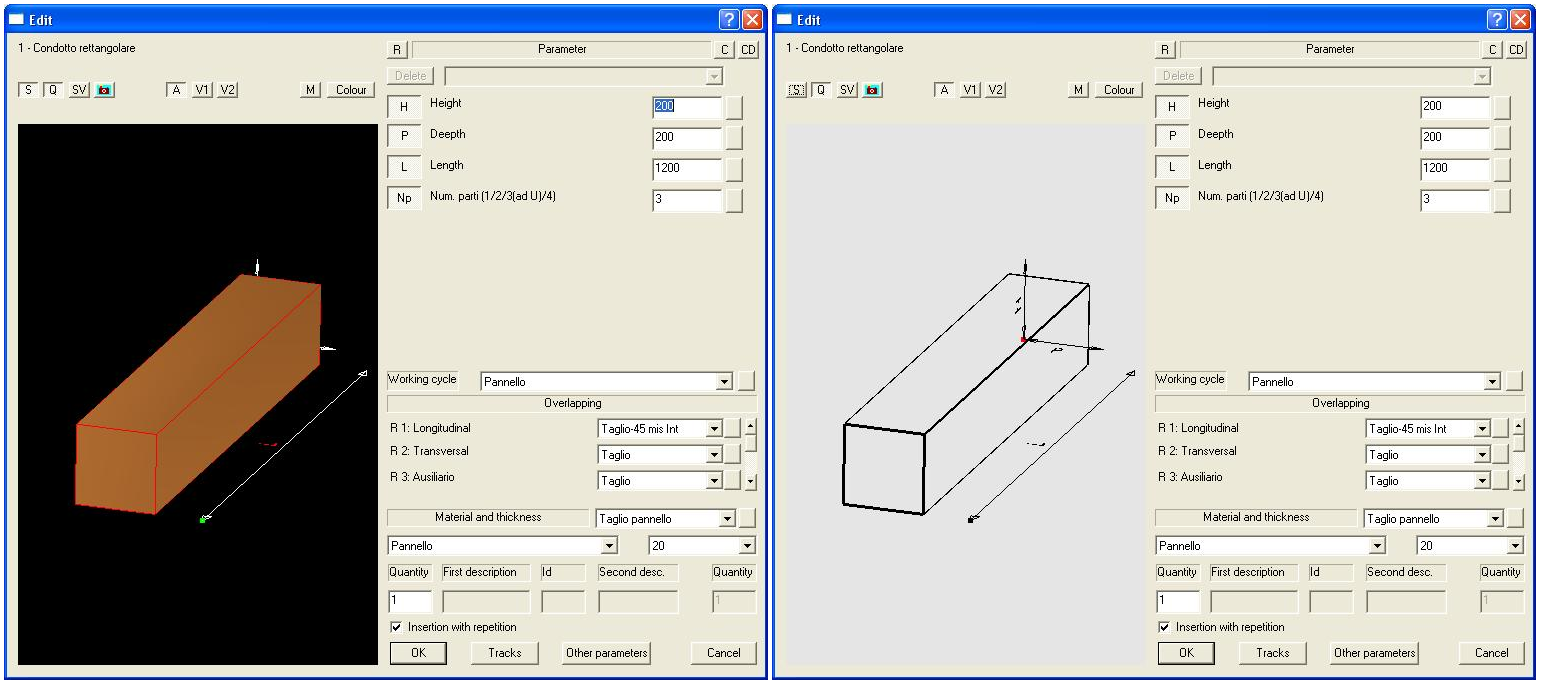This screenshot has height=686, width=1543.
Task: Open Other parameters in black-preview window
Action: click(x=607, y=653)
